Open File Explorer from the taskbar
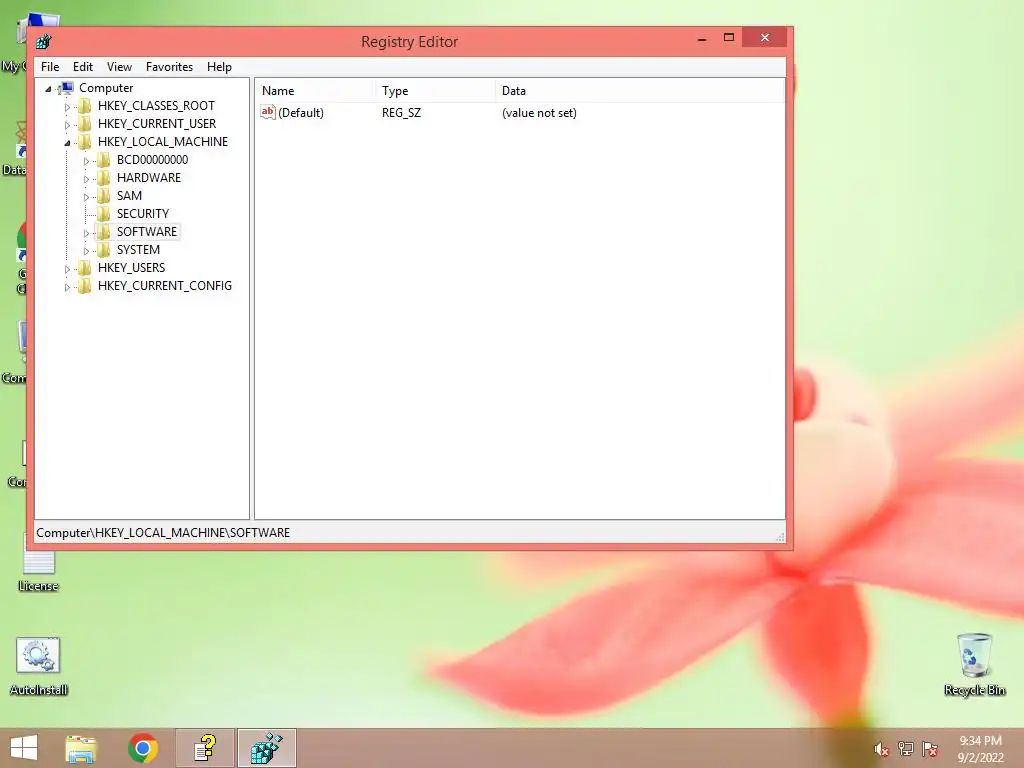 pyautogui.click(x=81, y=748)
